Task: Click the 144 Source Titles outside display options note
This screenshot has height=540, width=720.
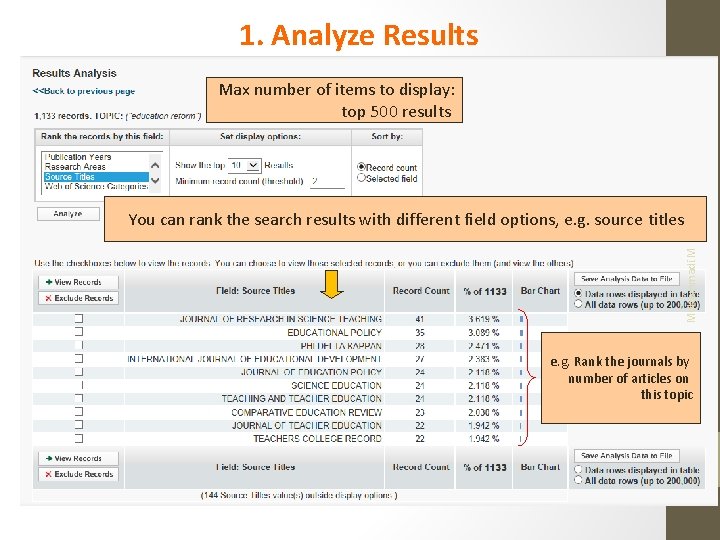Action: point(299,495)
